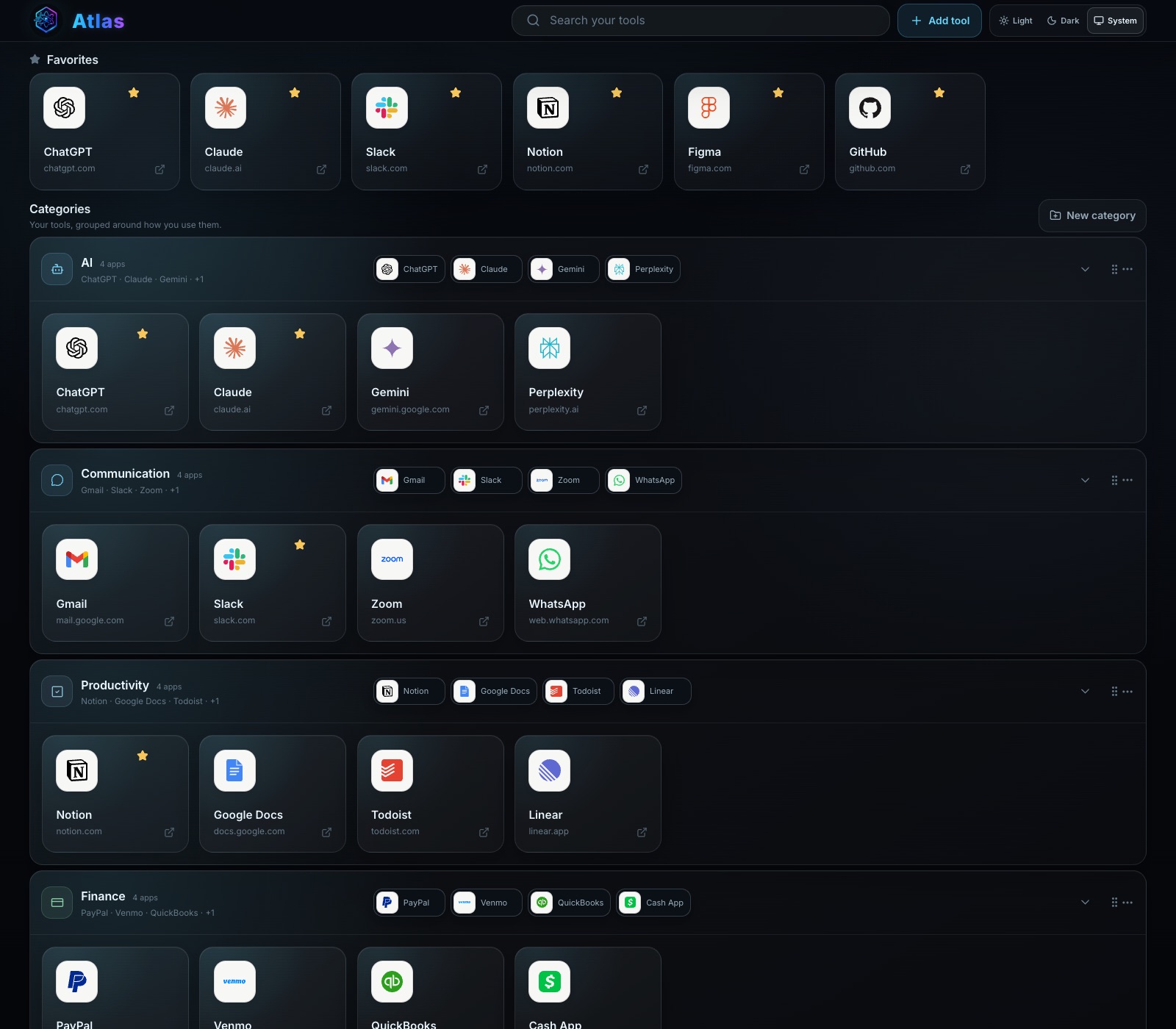The height and width of the screenshot is (1029, 1176).
Task: Open Communication category more options menu
Action: click(1127, 480)
